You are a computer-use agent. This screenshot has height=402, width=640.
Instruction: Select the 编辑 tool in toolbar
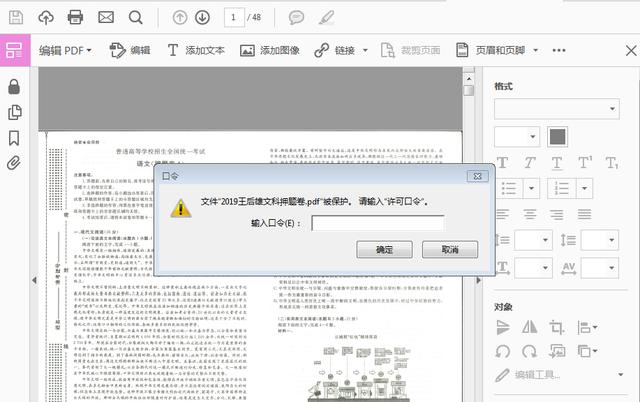click(130, 50)
